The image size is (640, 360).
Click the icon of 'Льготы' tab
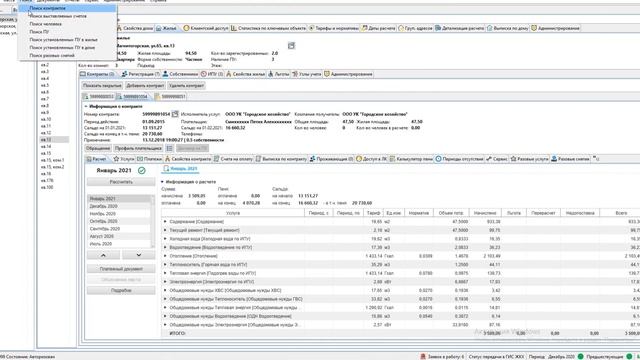(271, 74)
